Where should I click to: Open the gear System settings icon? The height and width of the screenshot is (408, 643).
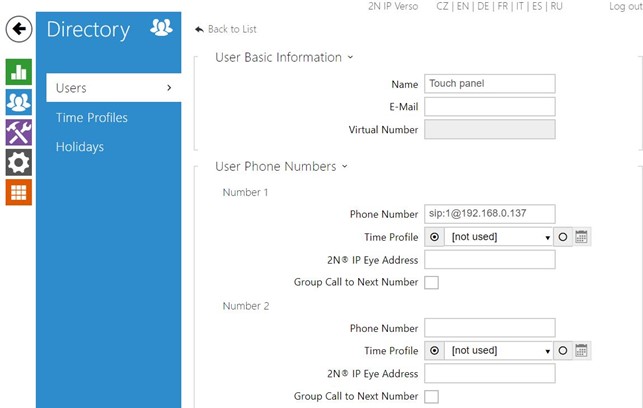click(18, 162)
